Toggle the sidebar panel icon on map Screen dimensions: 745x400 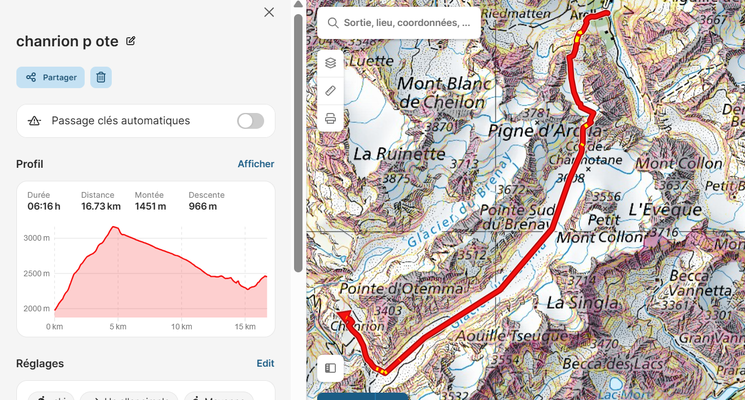tap(330, 368)
